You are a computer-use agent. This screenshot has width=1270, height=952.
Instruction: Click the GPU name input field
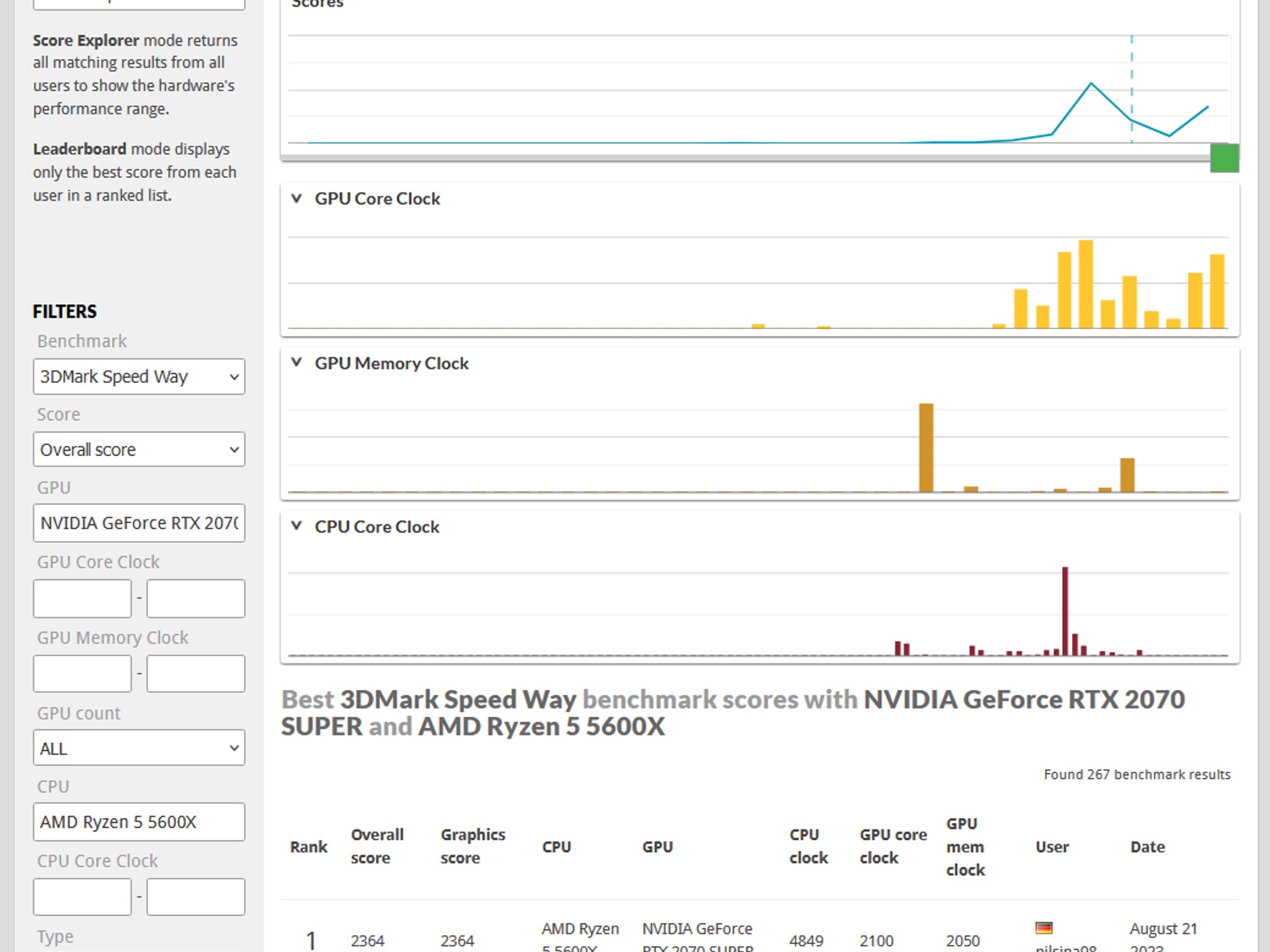tap(139, 523)
